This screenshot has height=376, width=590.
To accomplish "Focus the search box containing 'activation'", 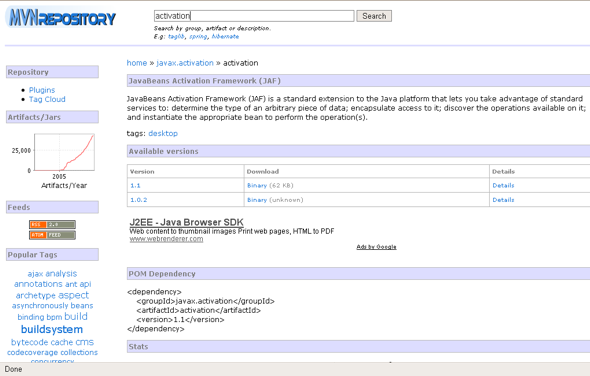I will (x=254, y=16).
